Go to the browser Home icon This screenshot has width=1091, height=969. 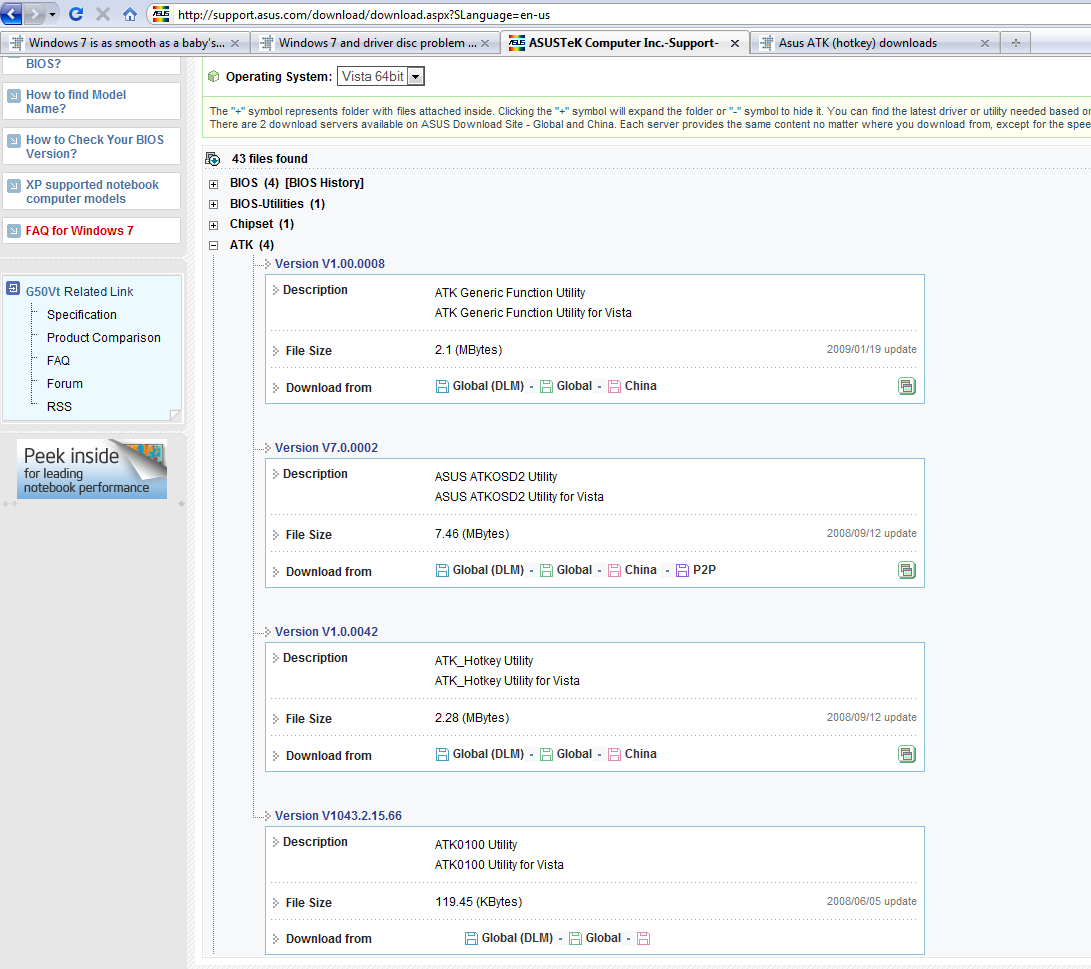click(129, 14)
